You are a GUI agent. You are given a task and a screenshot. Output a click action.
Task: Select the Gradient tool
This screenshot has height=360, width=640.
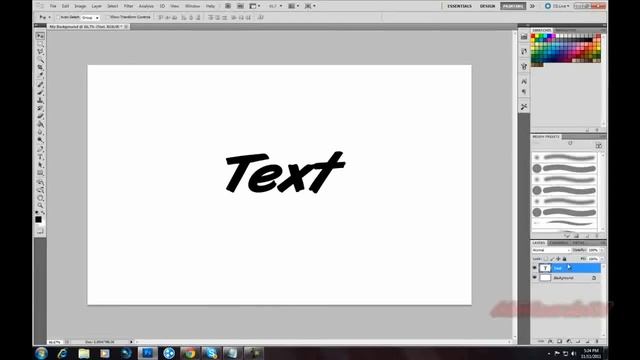[x=40, y=124]
